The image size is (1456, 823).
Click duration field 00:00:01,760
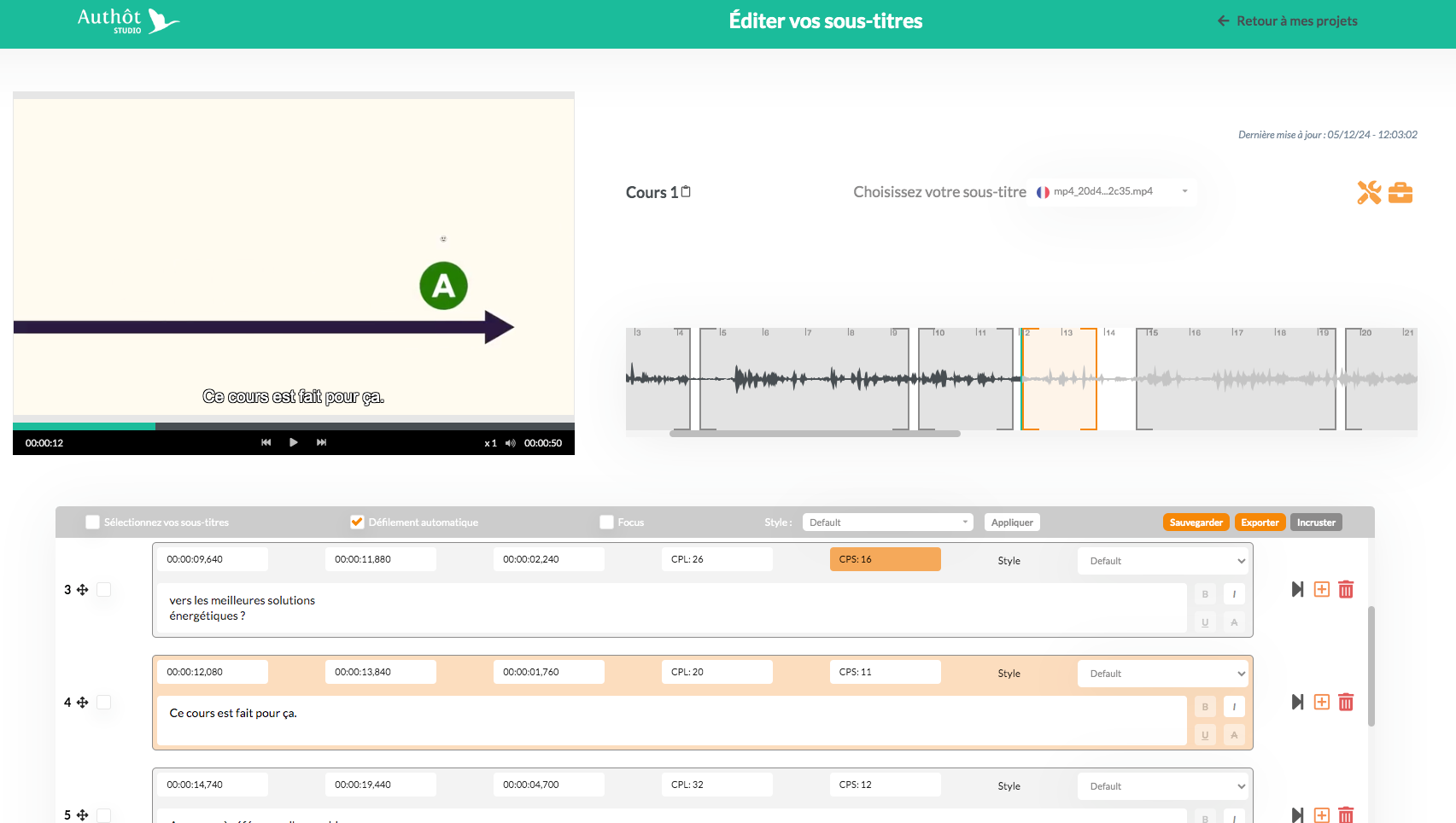(549, 672)
